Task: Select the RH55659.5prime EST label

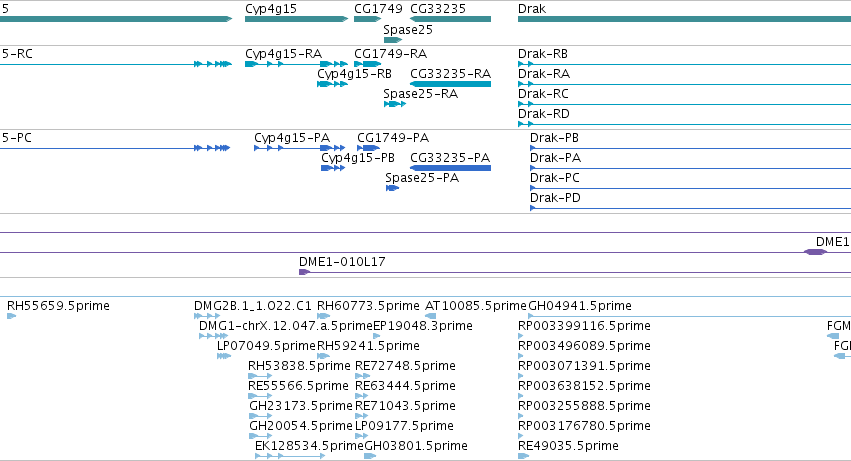Action: click(x=58, y=306)
